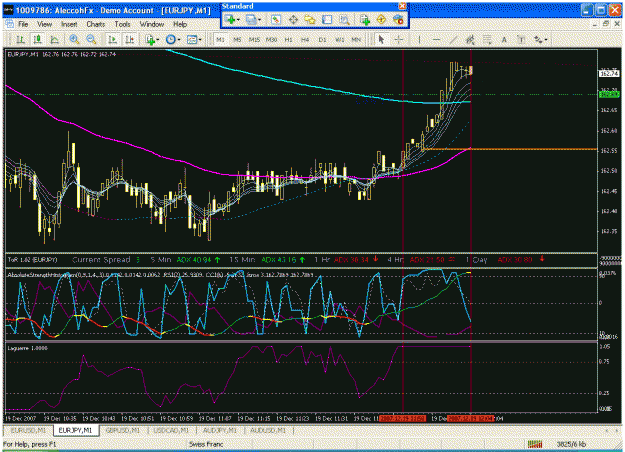625x452 pixels.
Task: Click the EURJPY,M1 chart tab
Action: pyautogui.click(x=75, y=430)
